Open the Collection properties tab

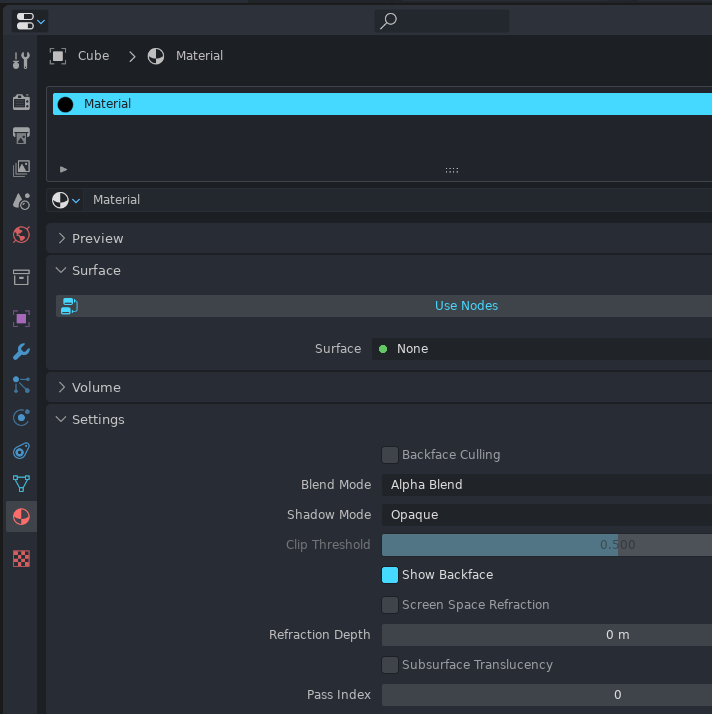pos(21,277)
